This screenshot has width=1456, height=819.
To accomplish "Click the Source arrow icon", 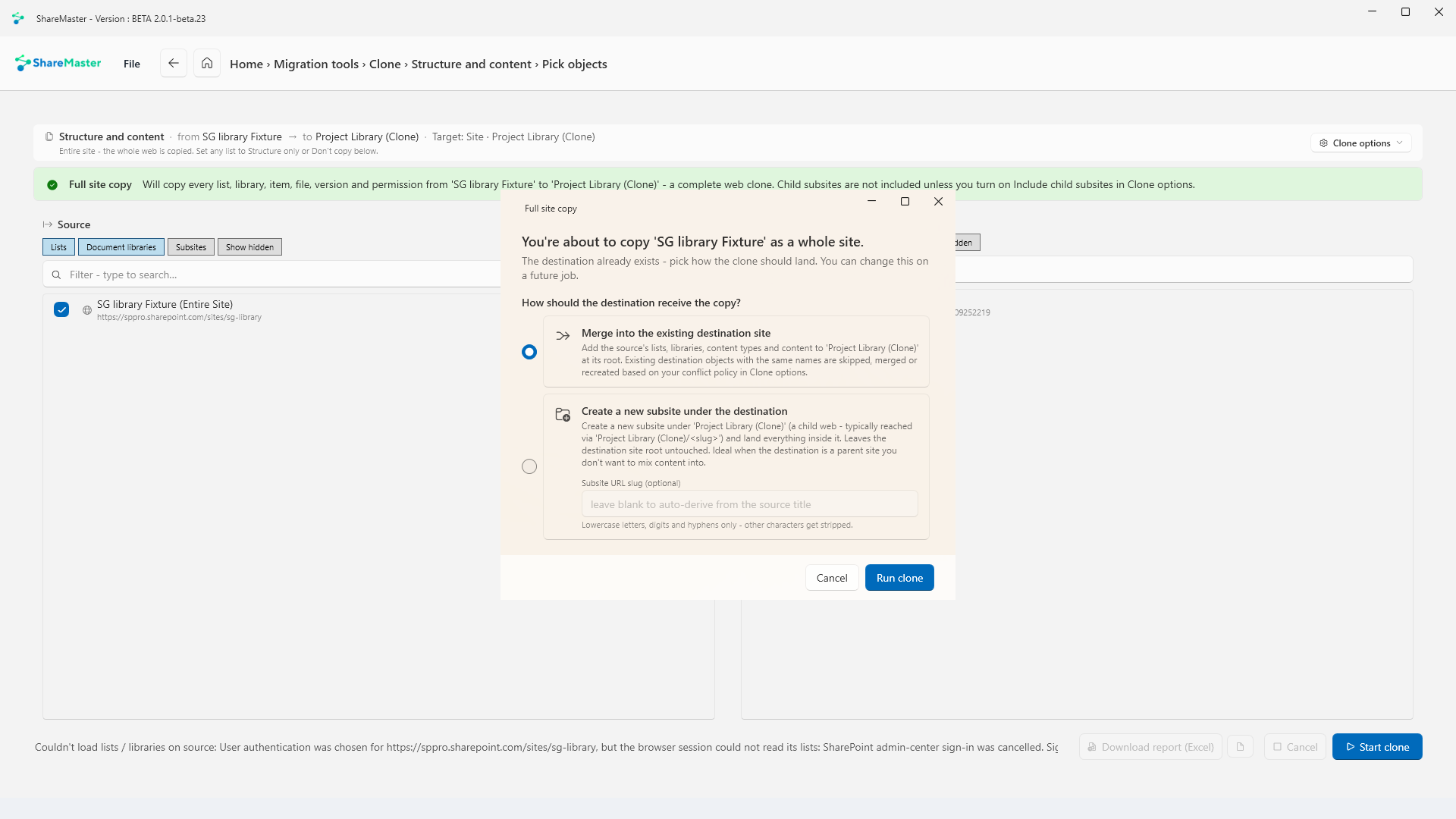I will click(48, 224).
